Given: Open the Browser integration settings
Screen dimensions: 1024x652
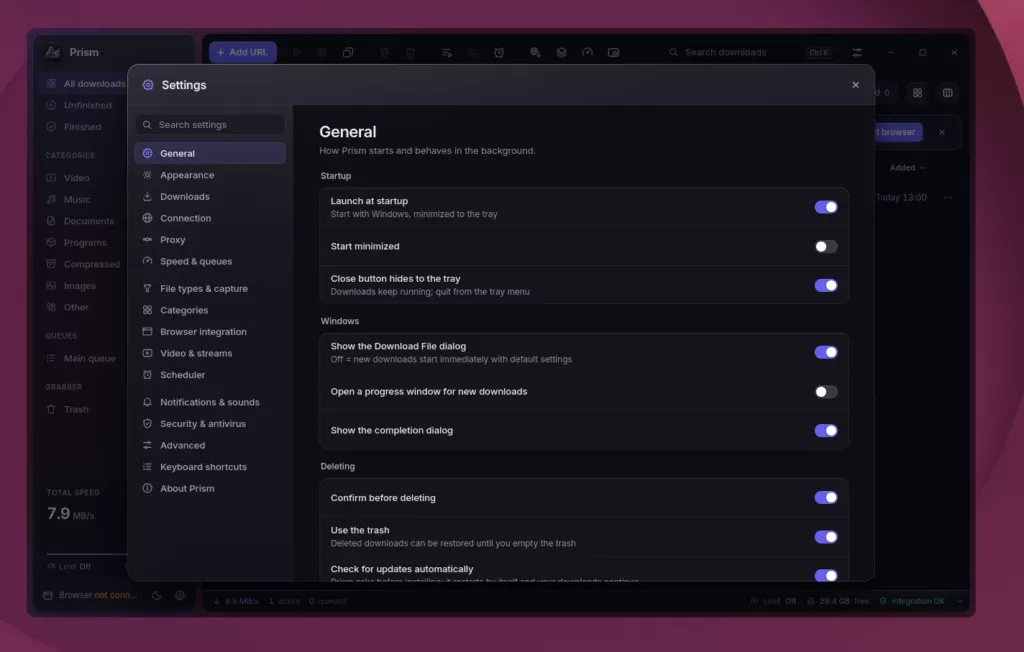Looking at the screenshot, I should click(210, 331).
